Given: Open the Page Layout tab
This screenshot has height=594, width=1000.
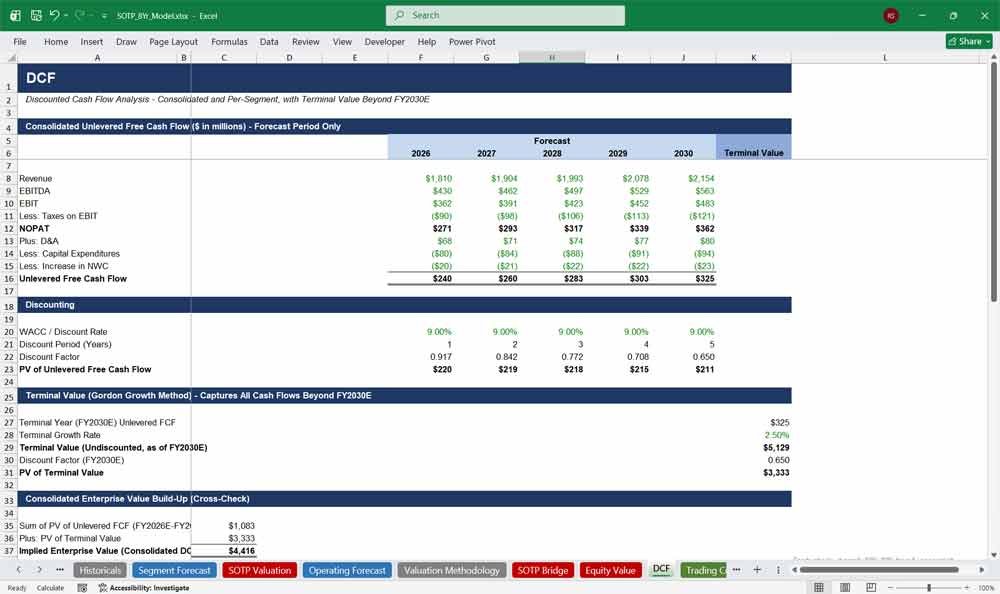Looking at the screenshot, I should [x=173, y=41].
